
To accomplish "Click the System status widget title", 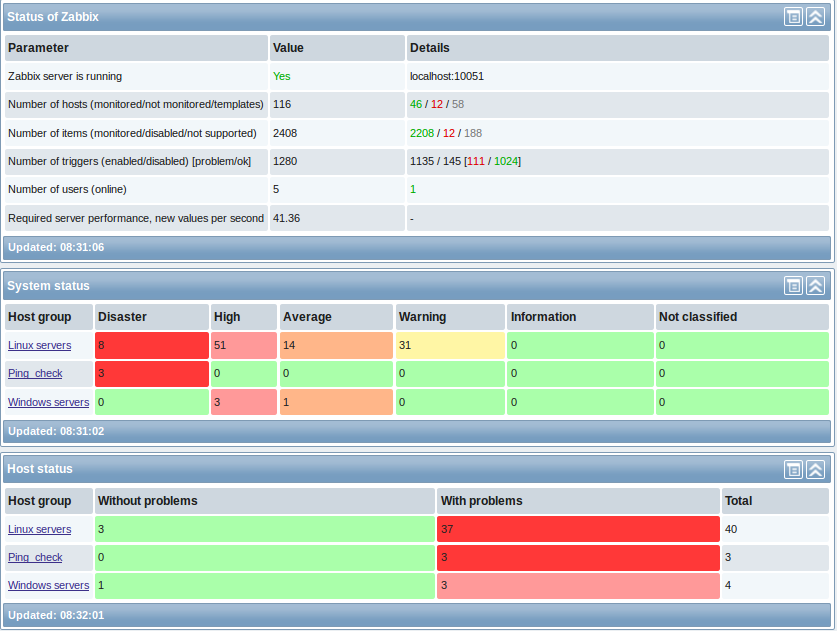I will (x=48, y=286).
